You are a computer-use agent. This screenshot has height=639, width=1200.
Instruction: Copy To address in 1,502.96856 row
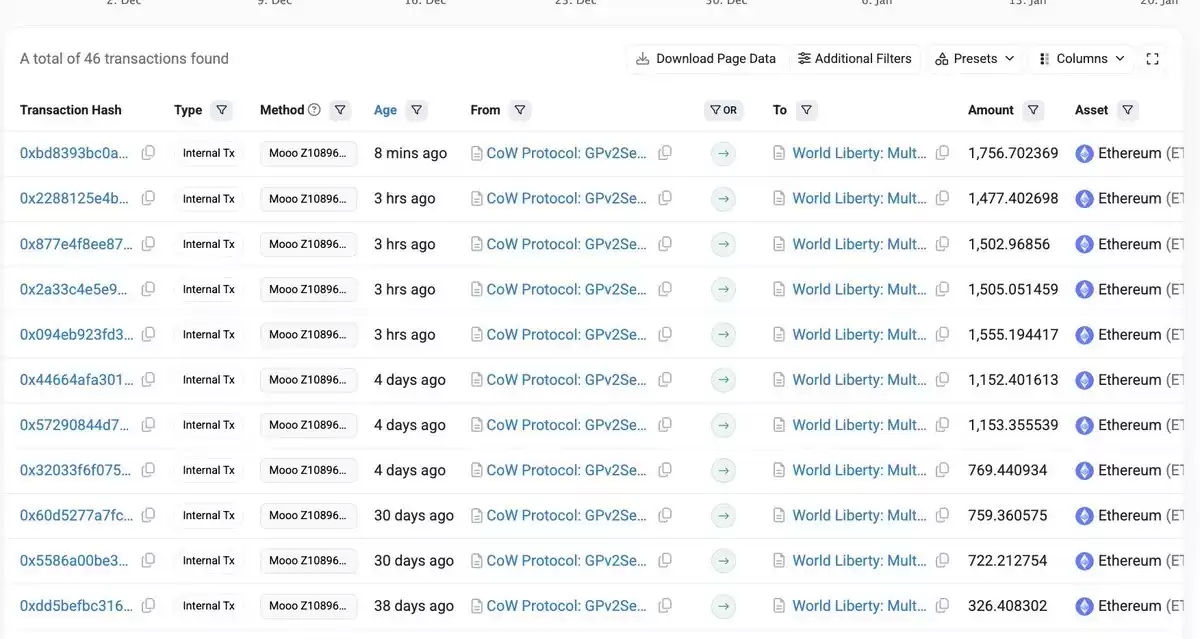click(942, 244)
